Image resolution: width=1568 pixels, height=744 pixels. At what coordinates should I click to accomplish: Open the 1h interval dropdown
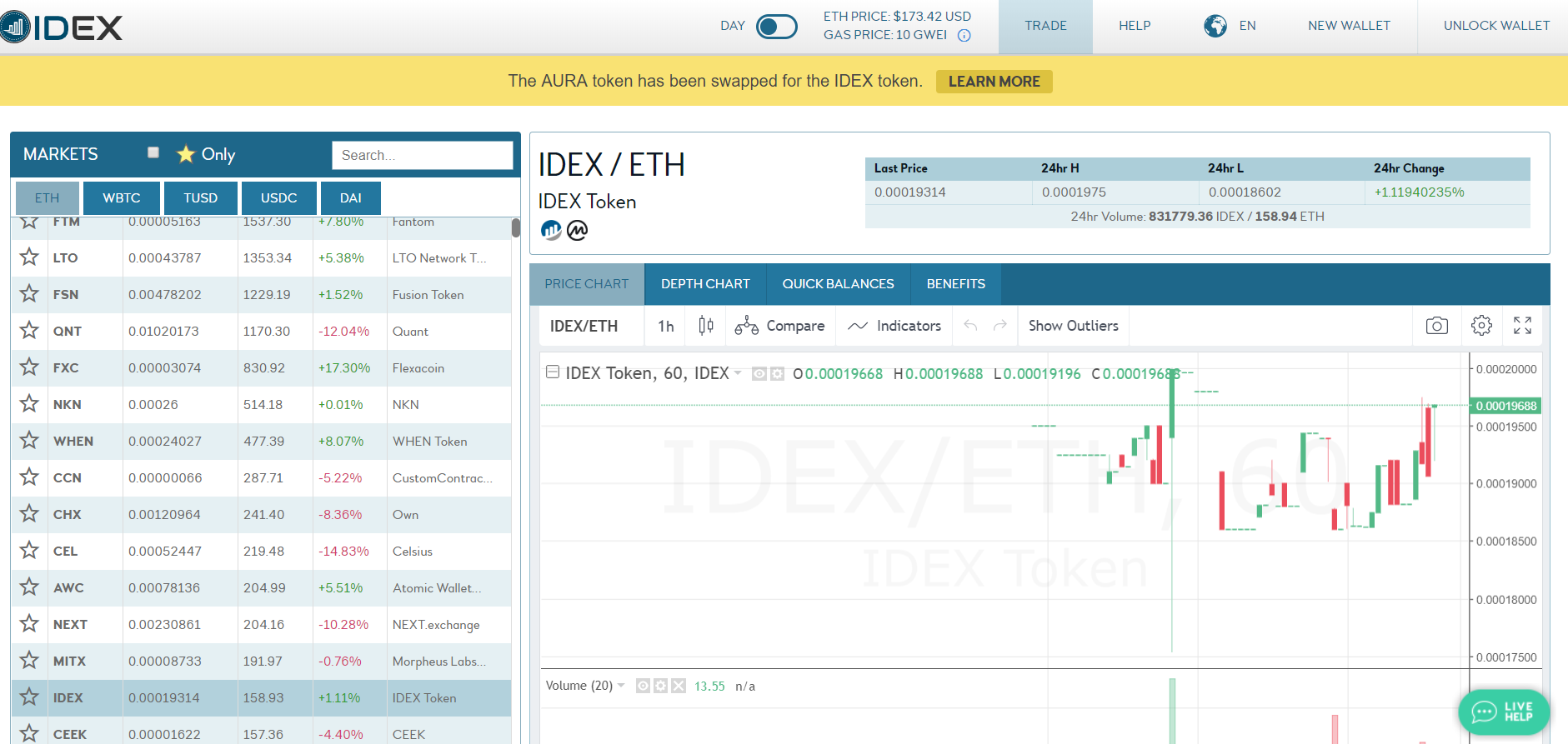pos(665,326)
